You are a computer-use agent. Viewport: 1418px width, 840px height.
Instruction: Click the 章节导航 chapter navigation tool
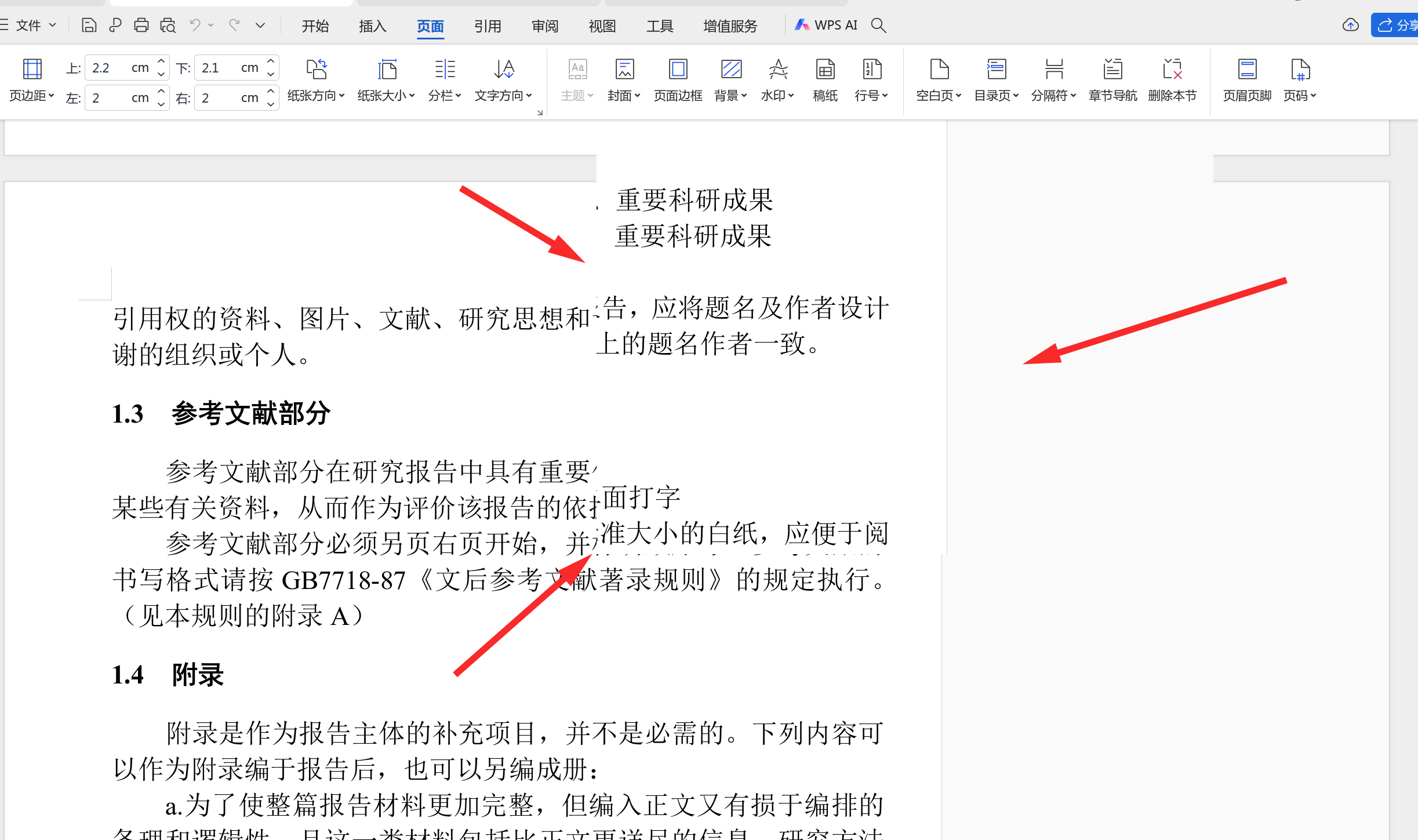pos(1112,80)
